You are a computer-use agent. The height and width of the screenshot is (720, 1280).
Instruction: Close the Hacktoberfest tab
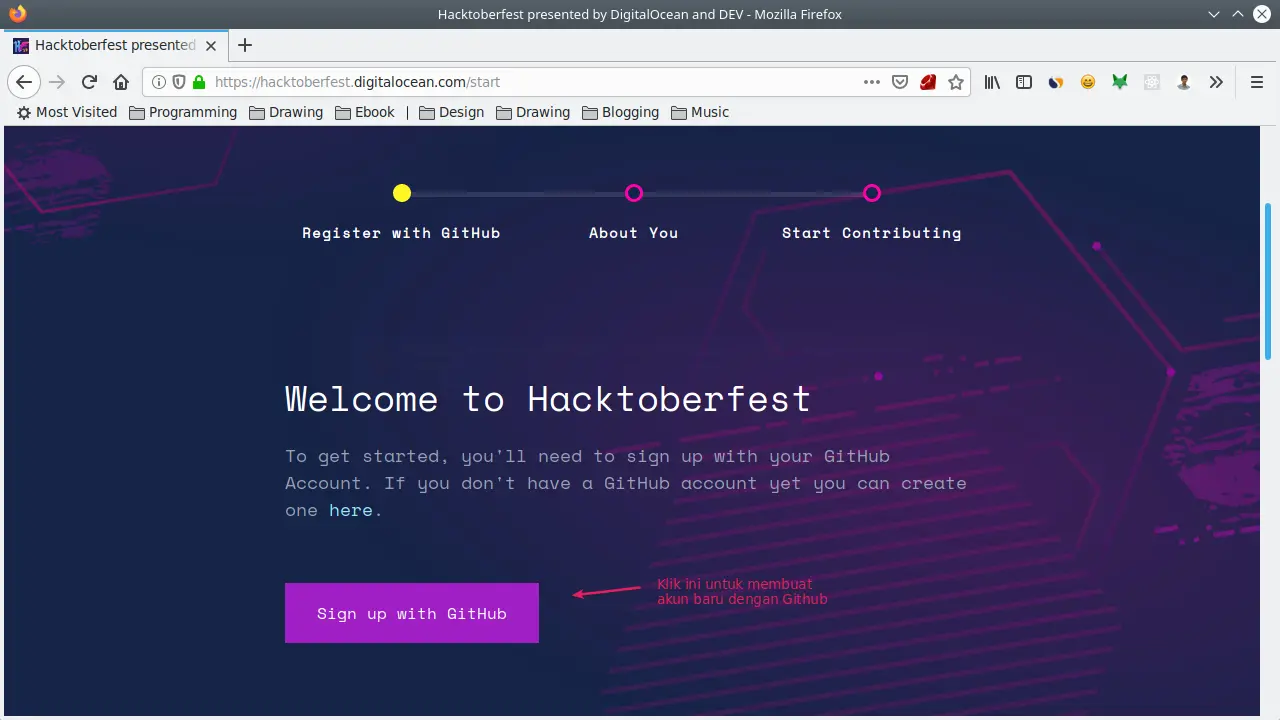211,45
